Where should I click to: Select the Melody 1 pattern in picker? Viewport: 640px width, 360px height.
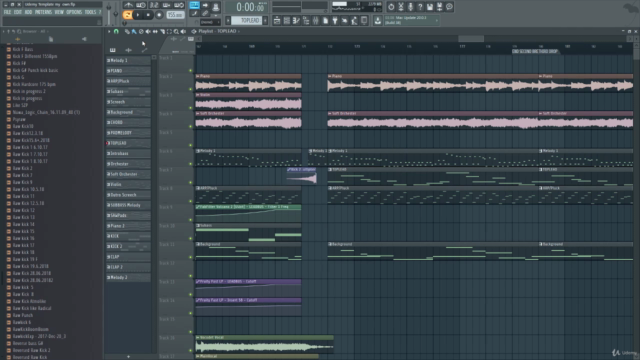pos(128,60)
